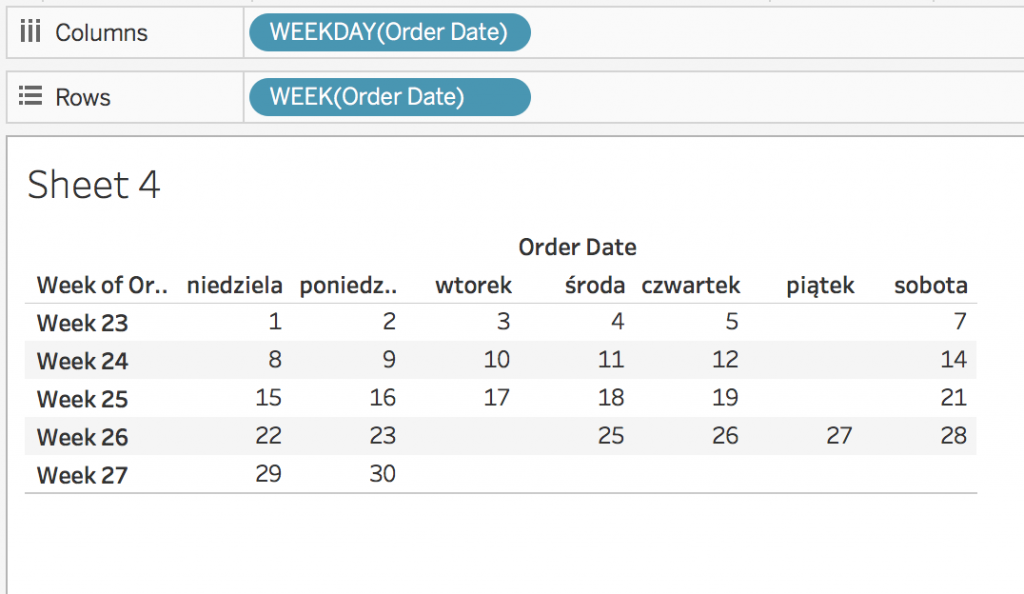This screenshot has width=1024, height=594.
Task: Click the Week of Order Date header
Action: [102, 285]
